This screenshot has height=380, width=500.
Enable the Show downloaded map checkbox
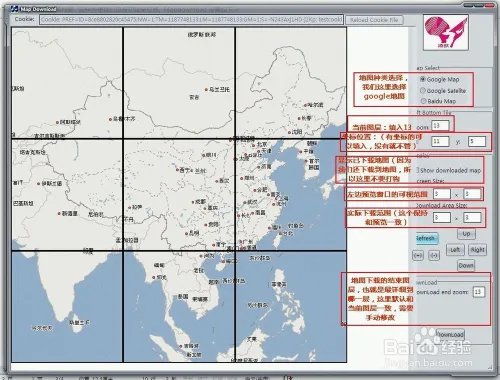[x=418, y=170]
